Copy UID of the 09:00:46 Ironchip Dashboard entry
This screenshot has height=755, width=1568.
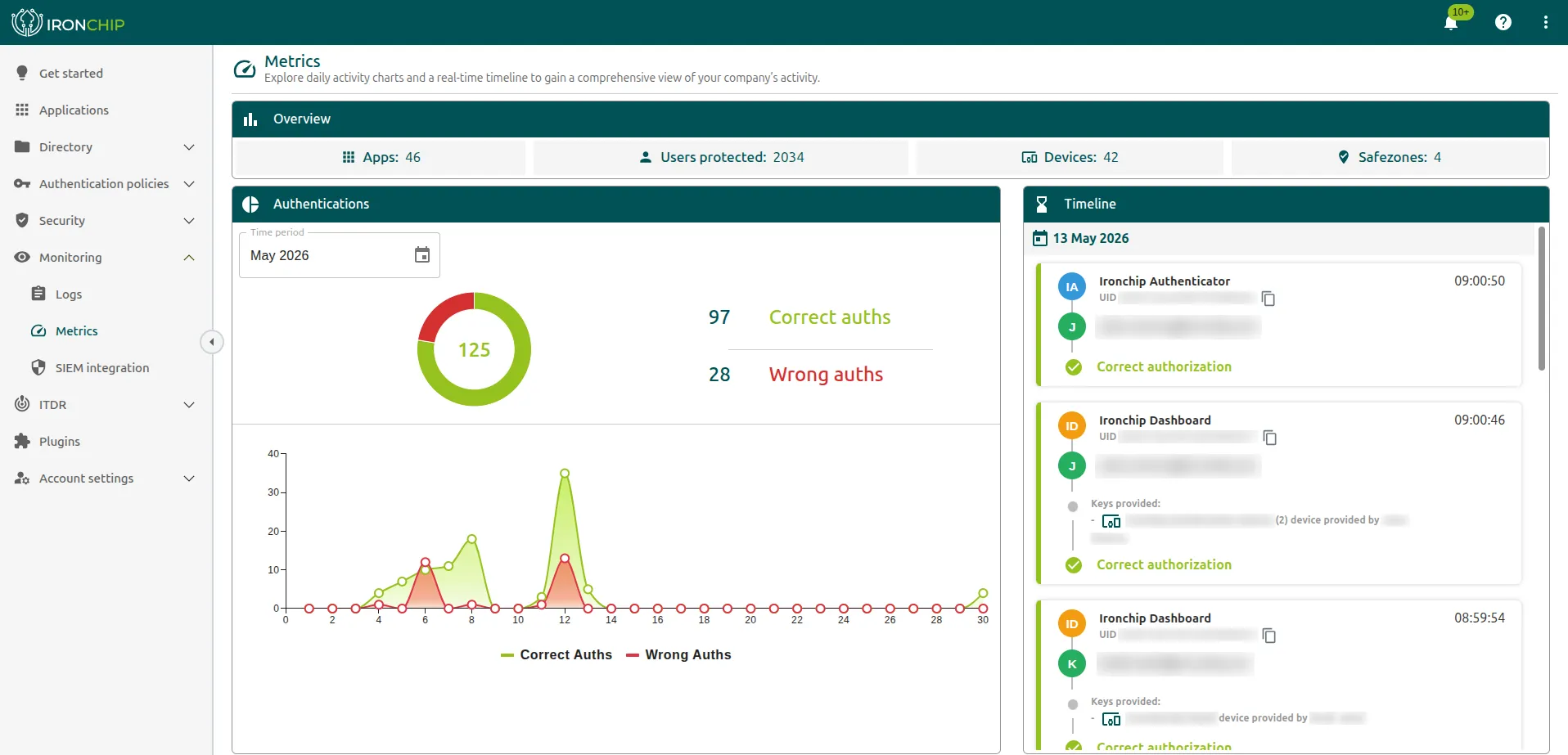tap(1270, 438)
